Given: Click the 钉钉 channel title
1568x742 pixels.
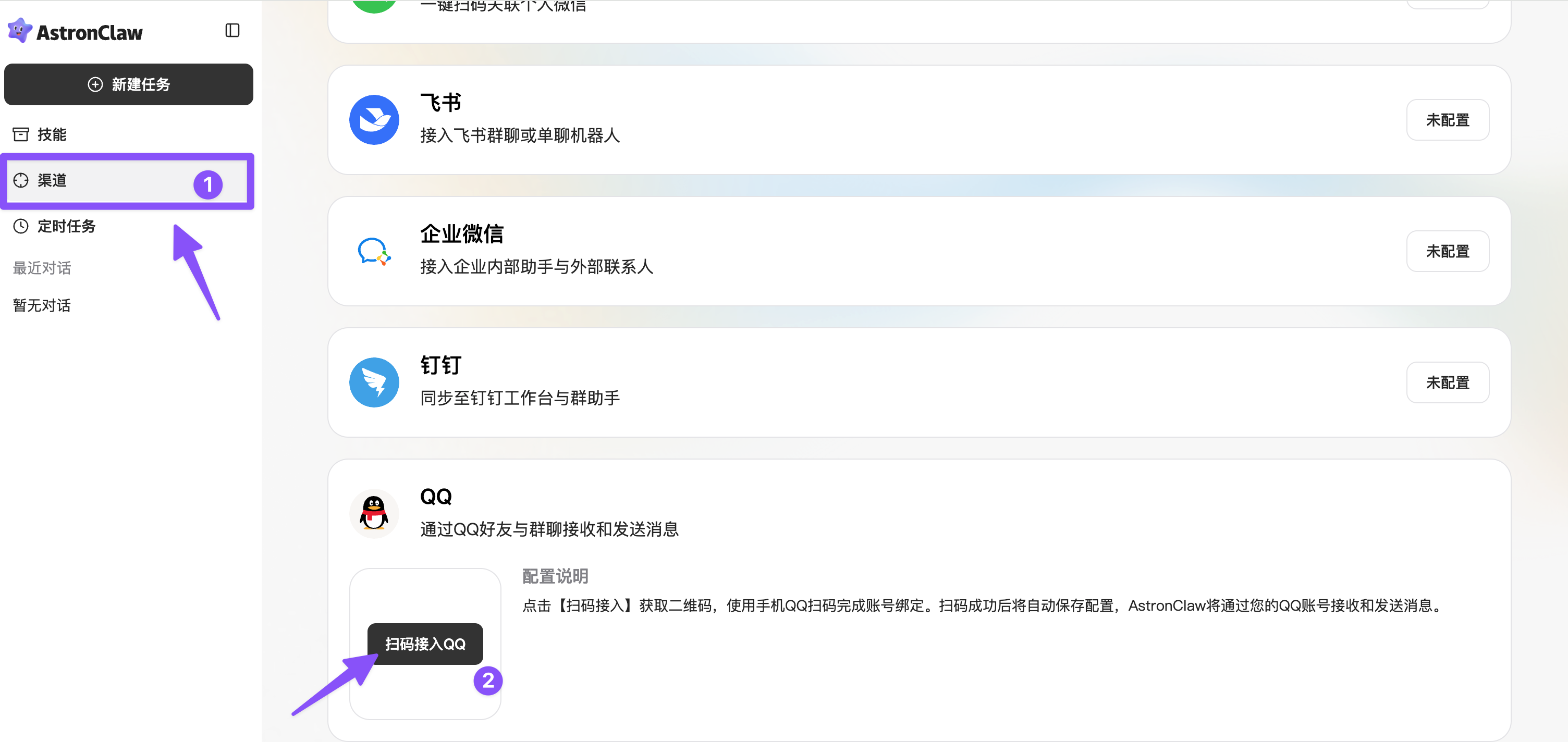Looking at the screenshot, I should [440, 365].
